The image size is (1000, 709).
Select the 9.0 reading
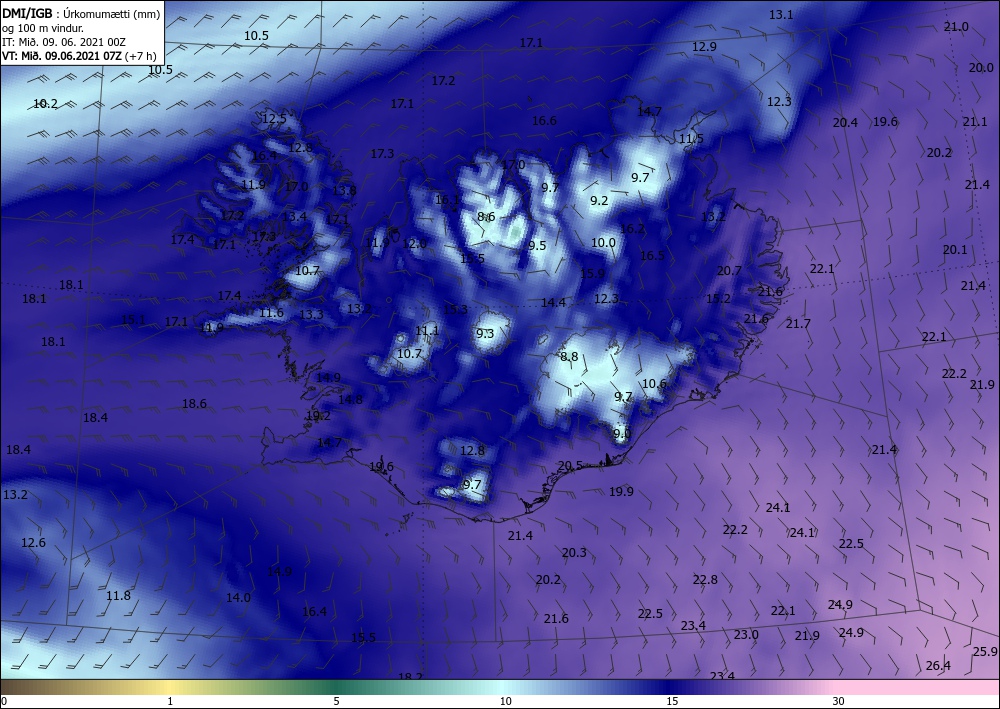(x=621, y=434)
